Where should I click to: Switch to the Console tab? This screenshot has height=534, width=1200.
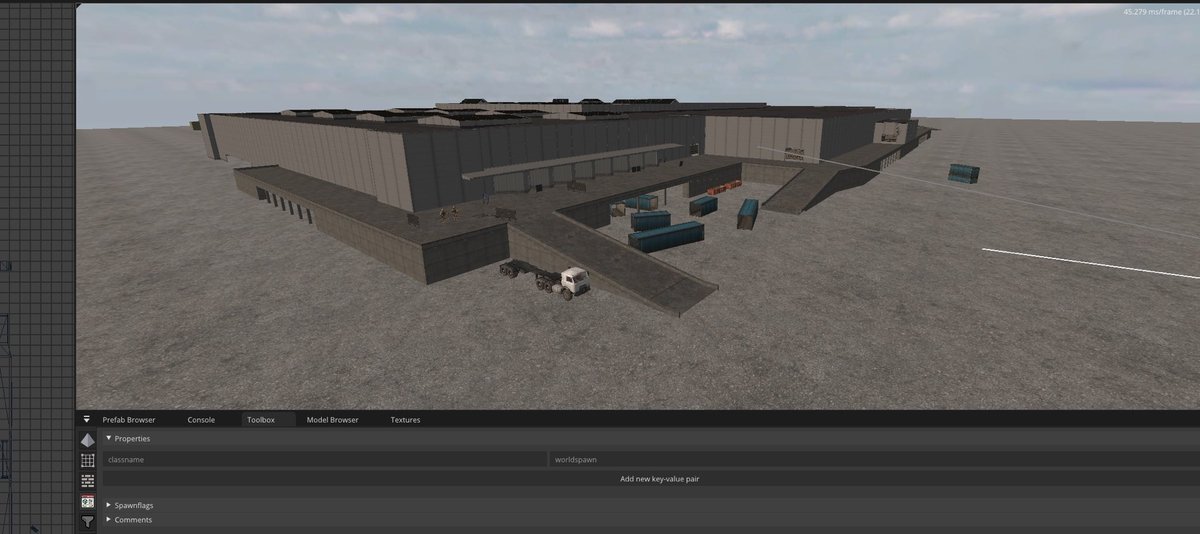(201, 420)
